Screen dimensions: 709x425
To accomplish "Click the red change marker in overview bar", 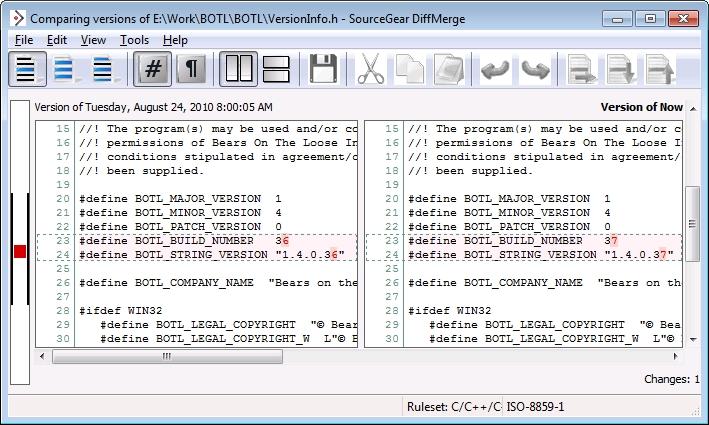I will 20,251.
